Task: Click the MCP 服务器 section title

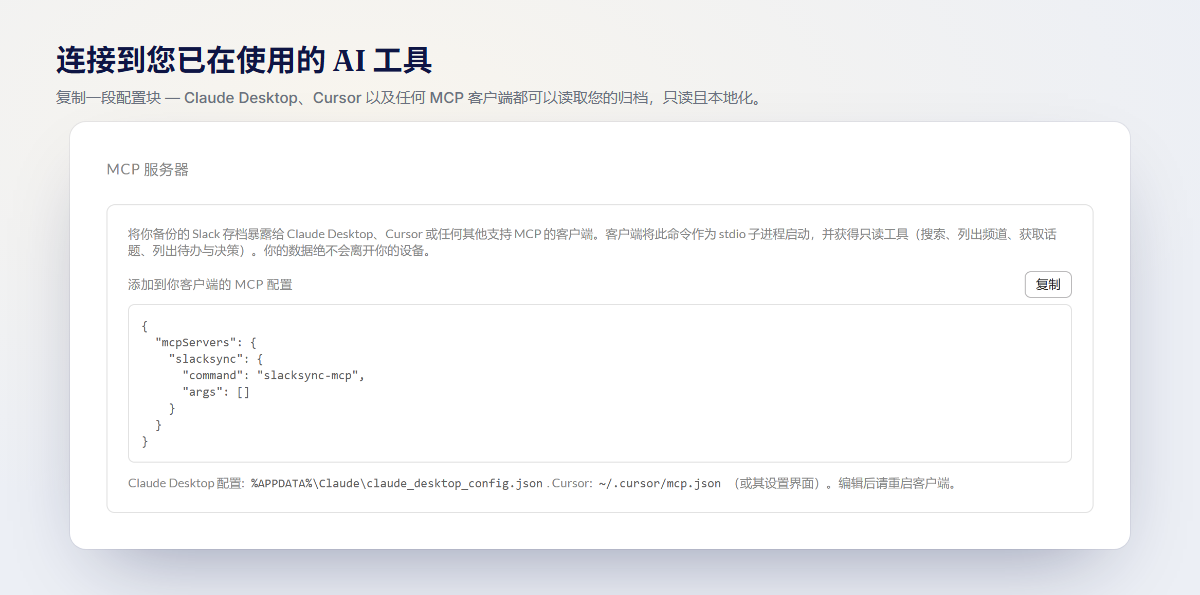Action: click(148, 170)
